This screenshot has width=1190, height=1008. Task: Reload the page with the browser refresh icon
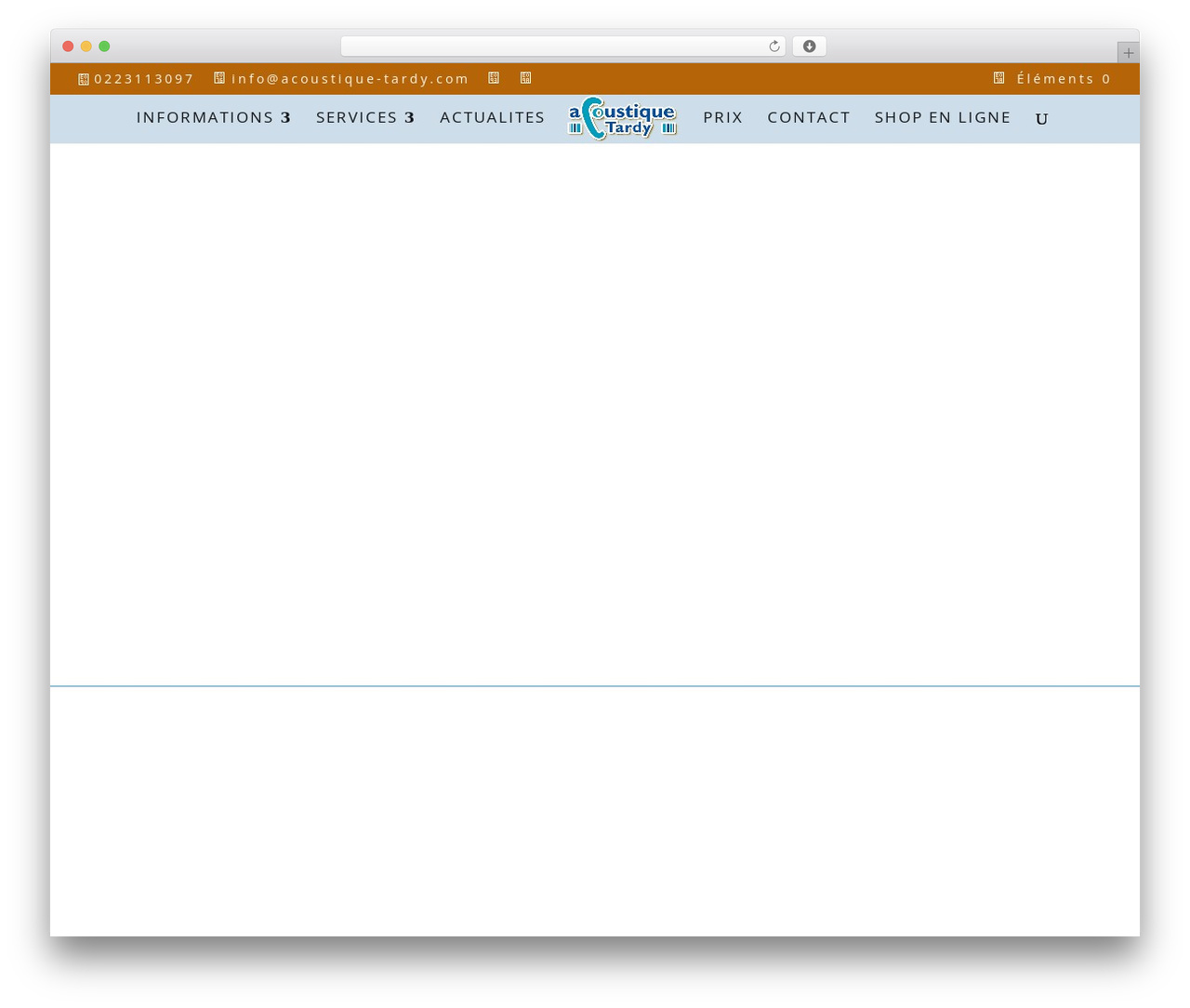click(774, 46)
